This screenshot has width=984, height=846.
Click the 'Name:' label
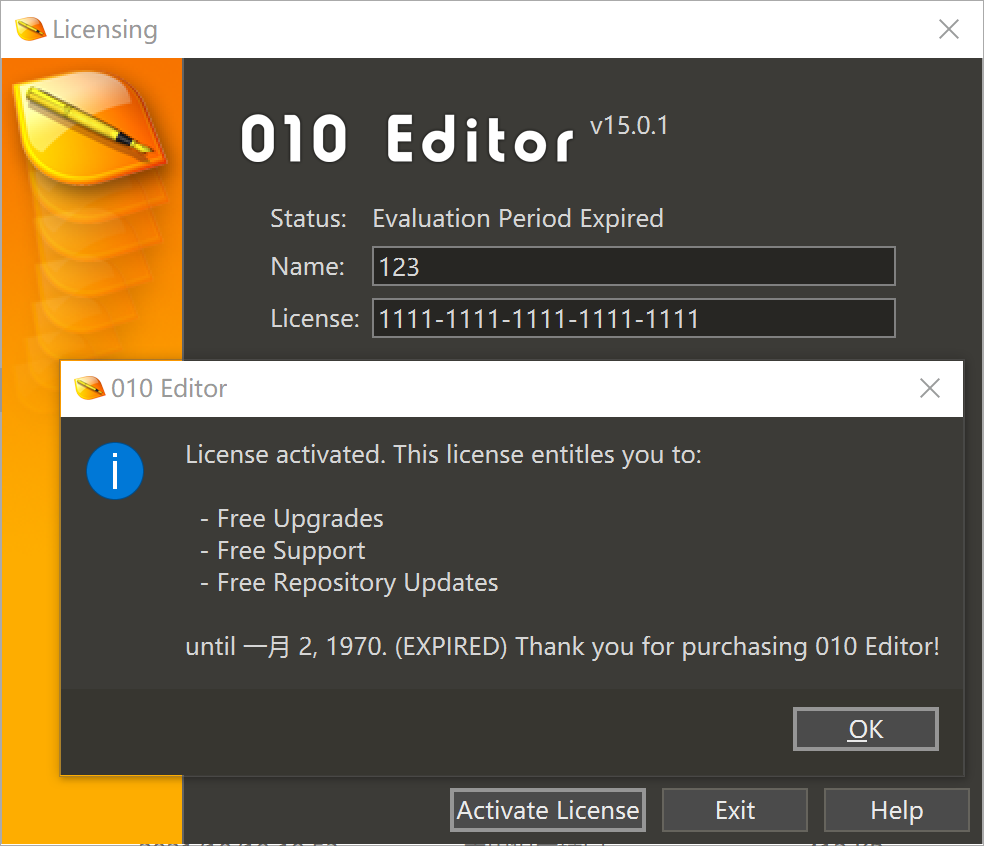308,267
